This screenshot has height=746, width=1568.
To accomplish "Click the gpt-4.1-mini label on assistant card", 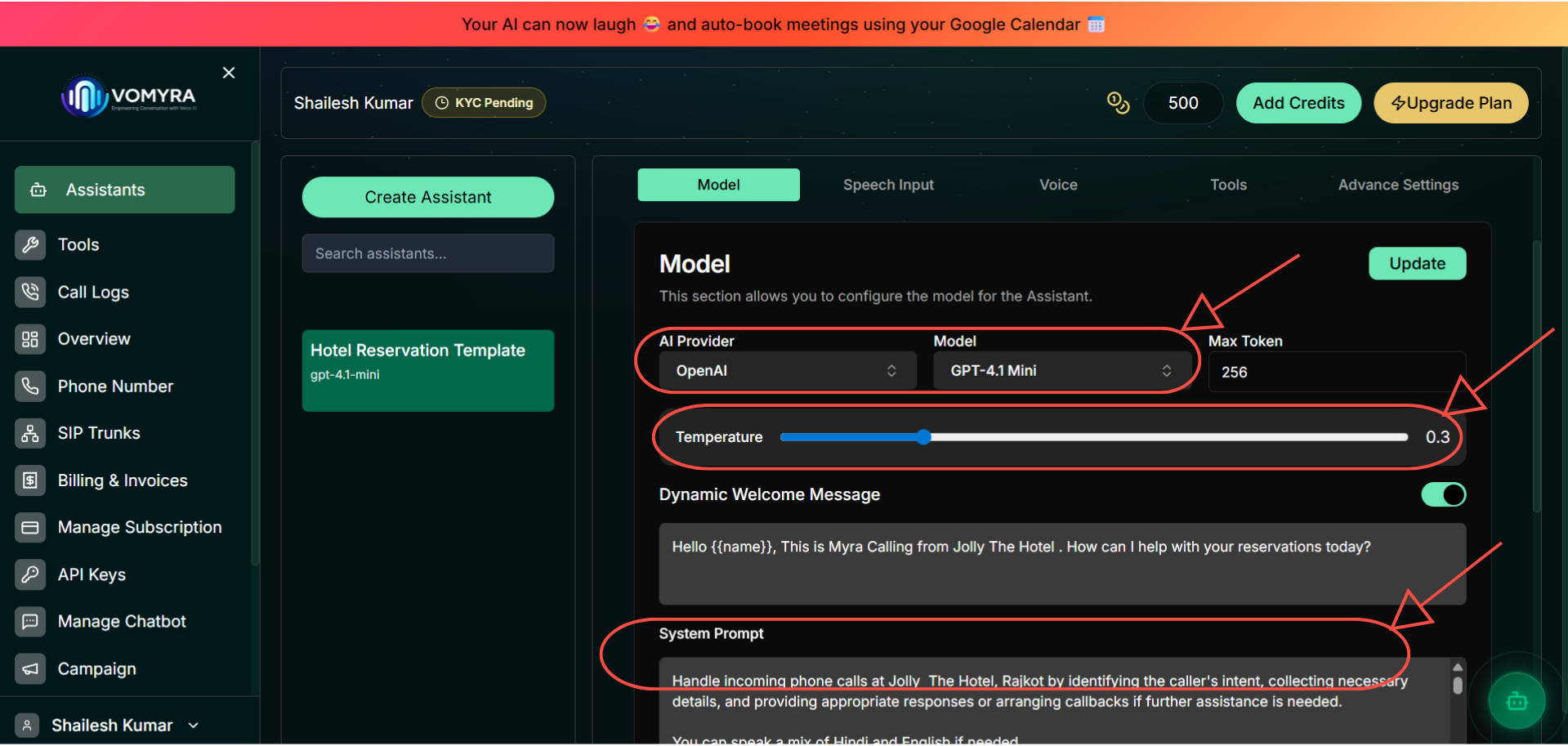I will [345, 374].
